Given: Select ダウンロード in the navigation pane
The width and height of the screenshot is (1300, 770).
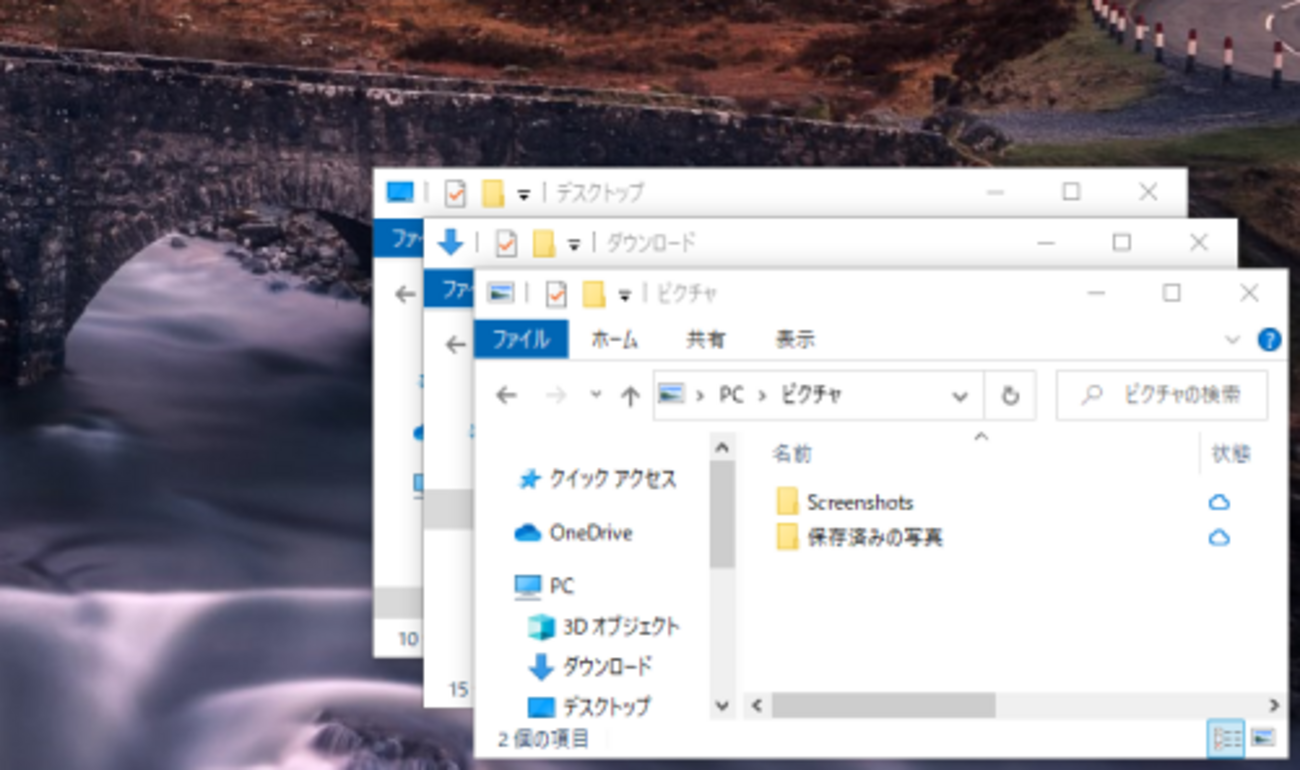Looking at the screenshot, I should click(x=590, y=666).
